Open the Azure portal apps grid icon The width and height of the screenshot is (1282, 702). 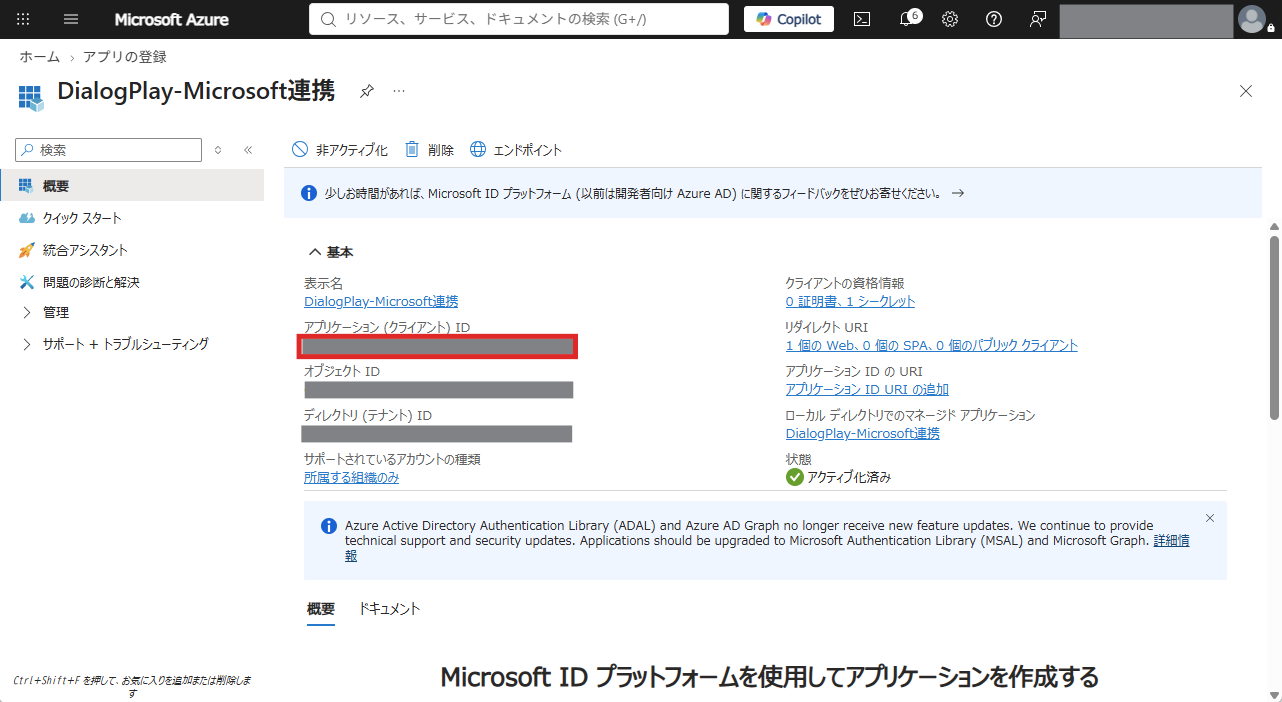pos(23,19)
